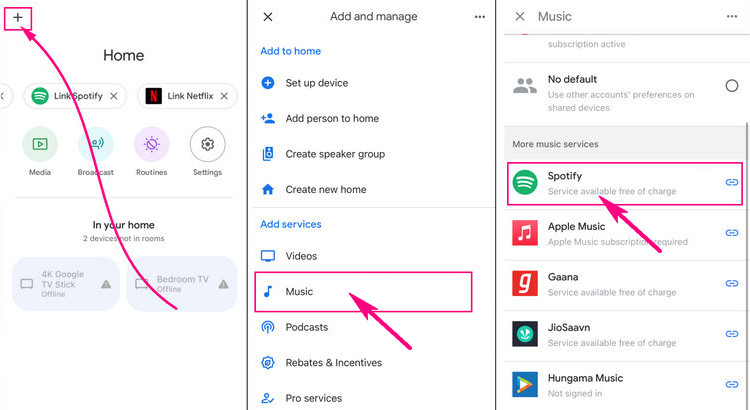The width and height of the screenshot is (750, 410).
Task: Select the No default radio button
Action: pyautogui.click(x=732, y=86)
